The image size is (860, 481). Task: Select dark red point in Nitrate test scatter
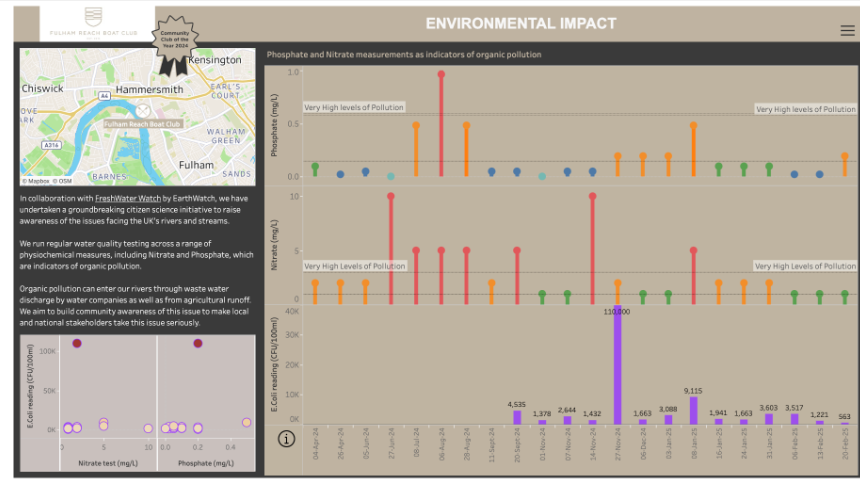(77, 343)
